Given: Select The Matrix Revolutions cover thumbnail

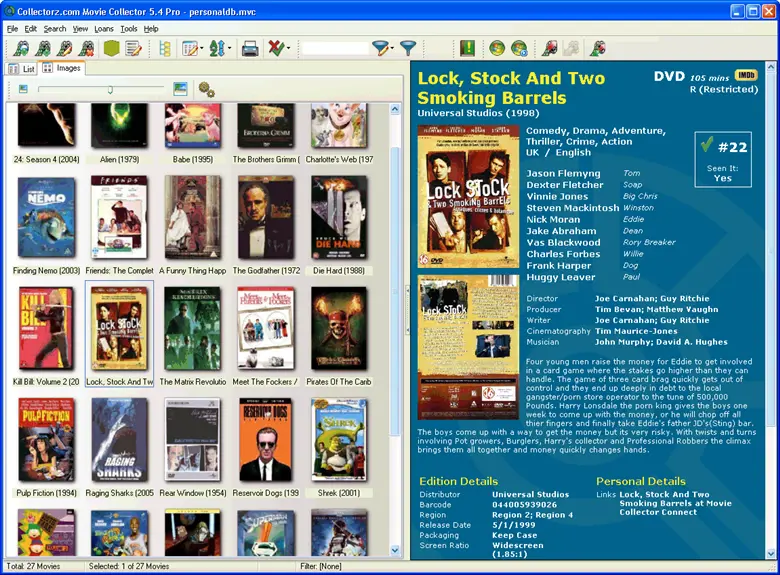Looking at the screenshot, I should click(x=193, y=328).
